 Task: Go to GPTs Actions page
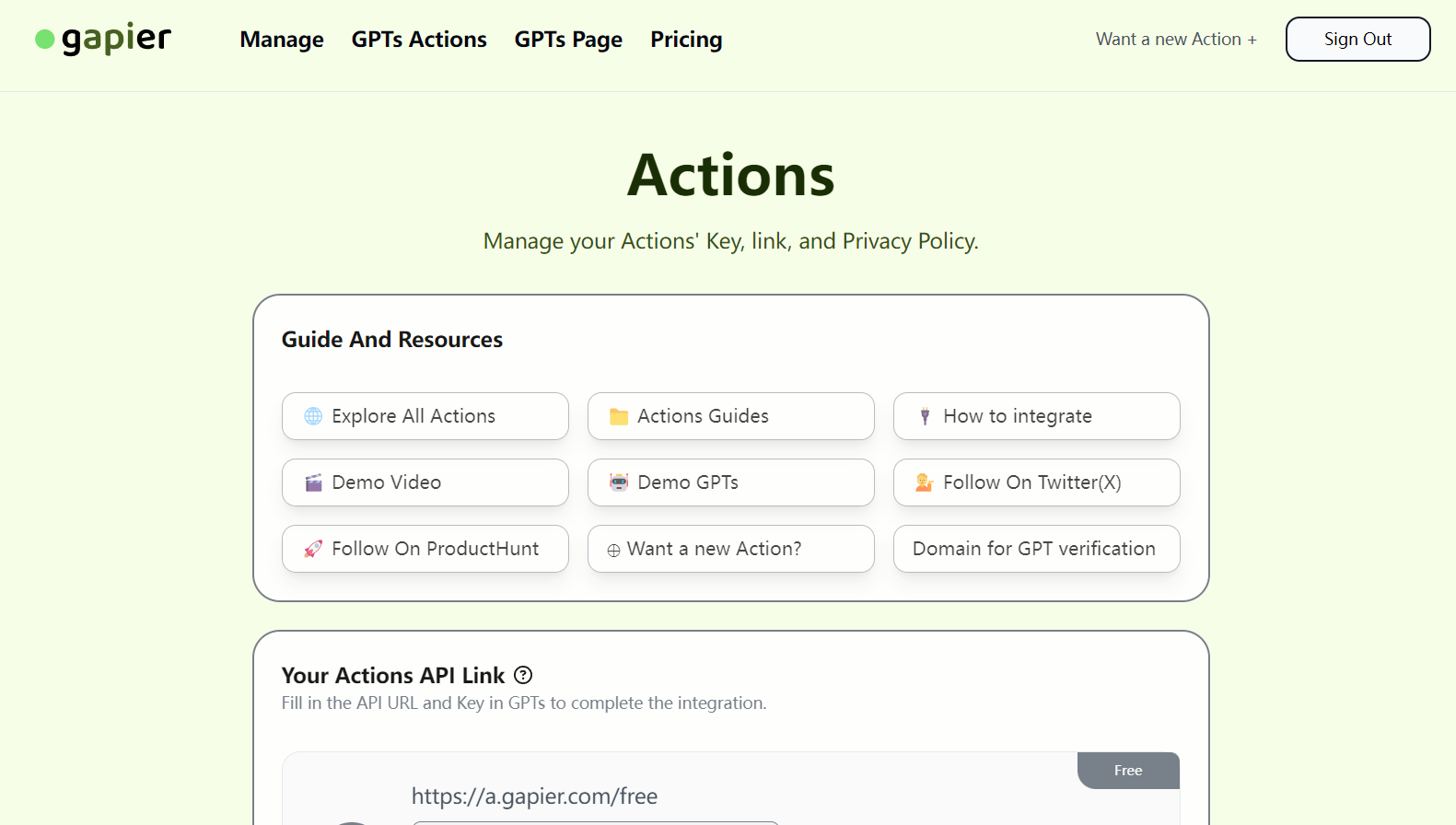point(419,40)
